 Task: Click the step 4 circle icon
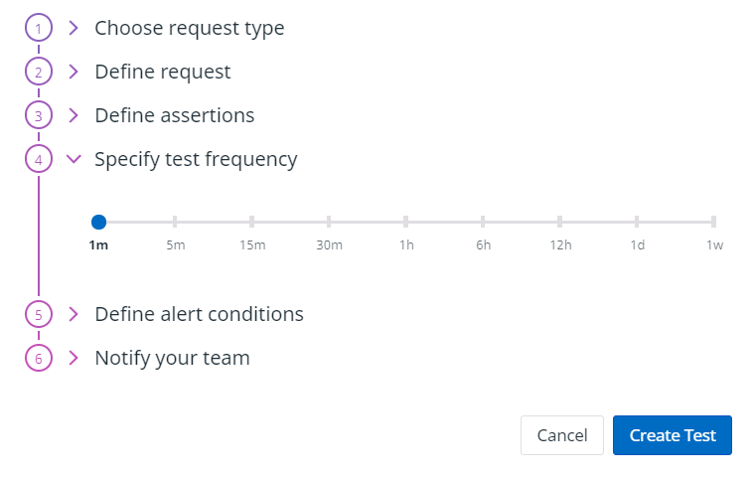pos(38,159)
